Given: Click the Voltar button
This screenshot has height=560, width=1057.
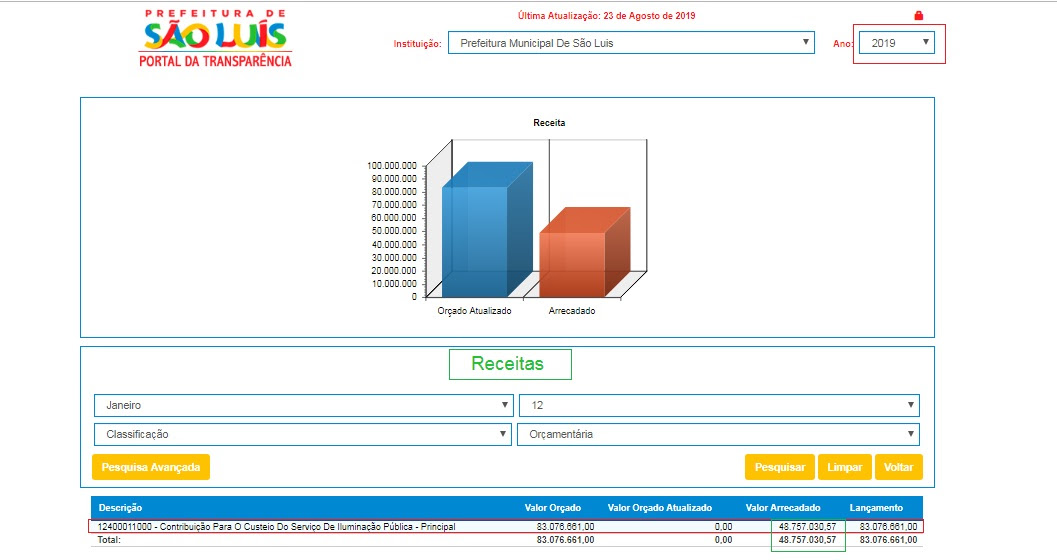Looking at the screenshot, I should point(899,467).
